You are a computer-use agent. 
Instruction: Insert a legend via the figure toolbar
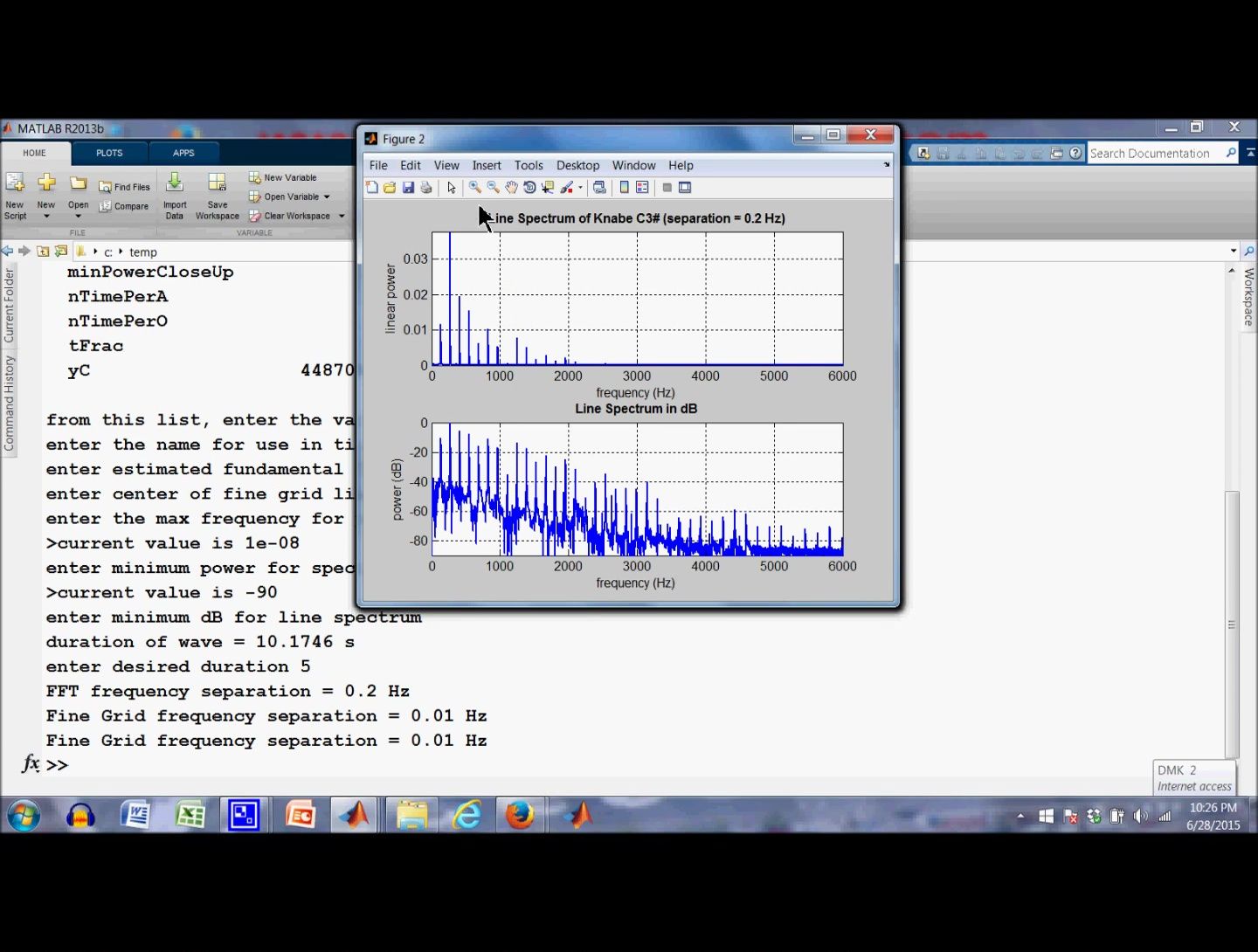pyautogui.click(x=642, y=188)
